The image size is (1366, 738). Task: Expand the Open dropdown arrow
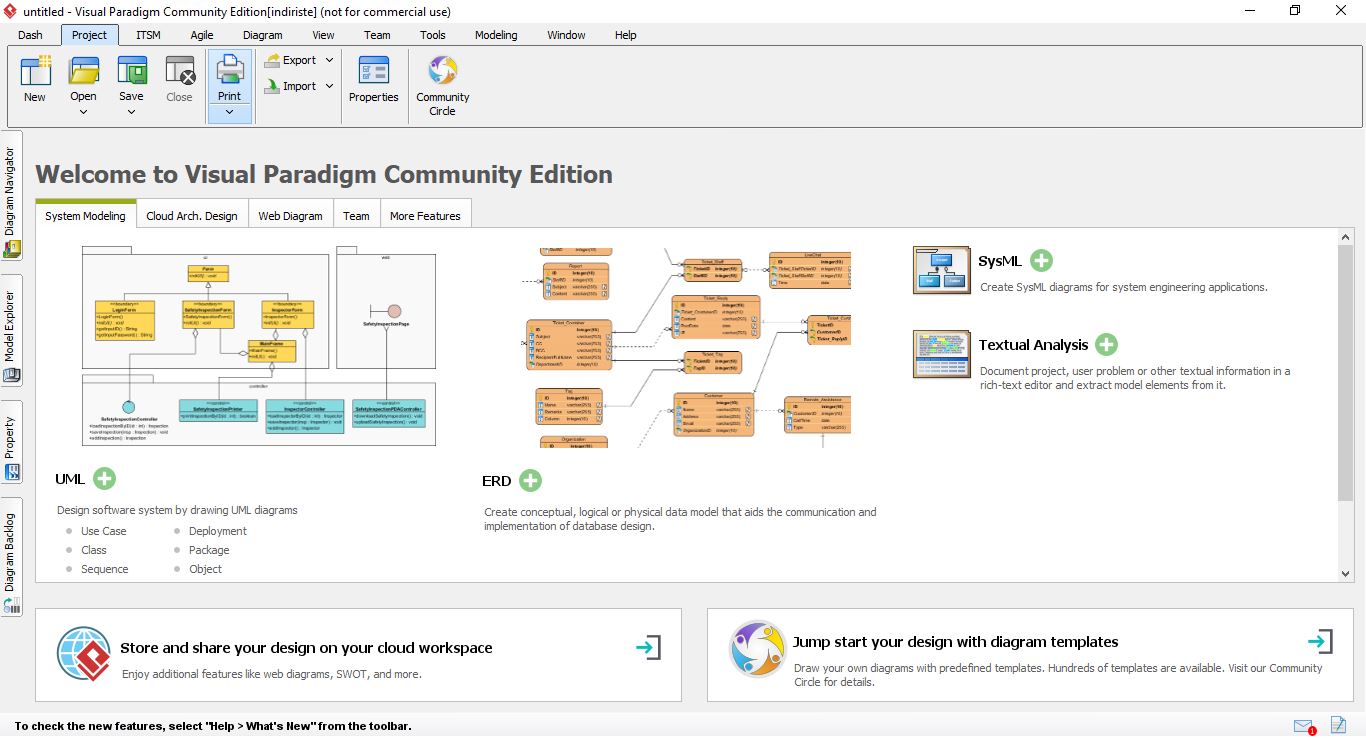[83, 112]
